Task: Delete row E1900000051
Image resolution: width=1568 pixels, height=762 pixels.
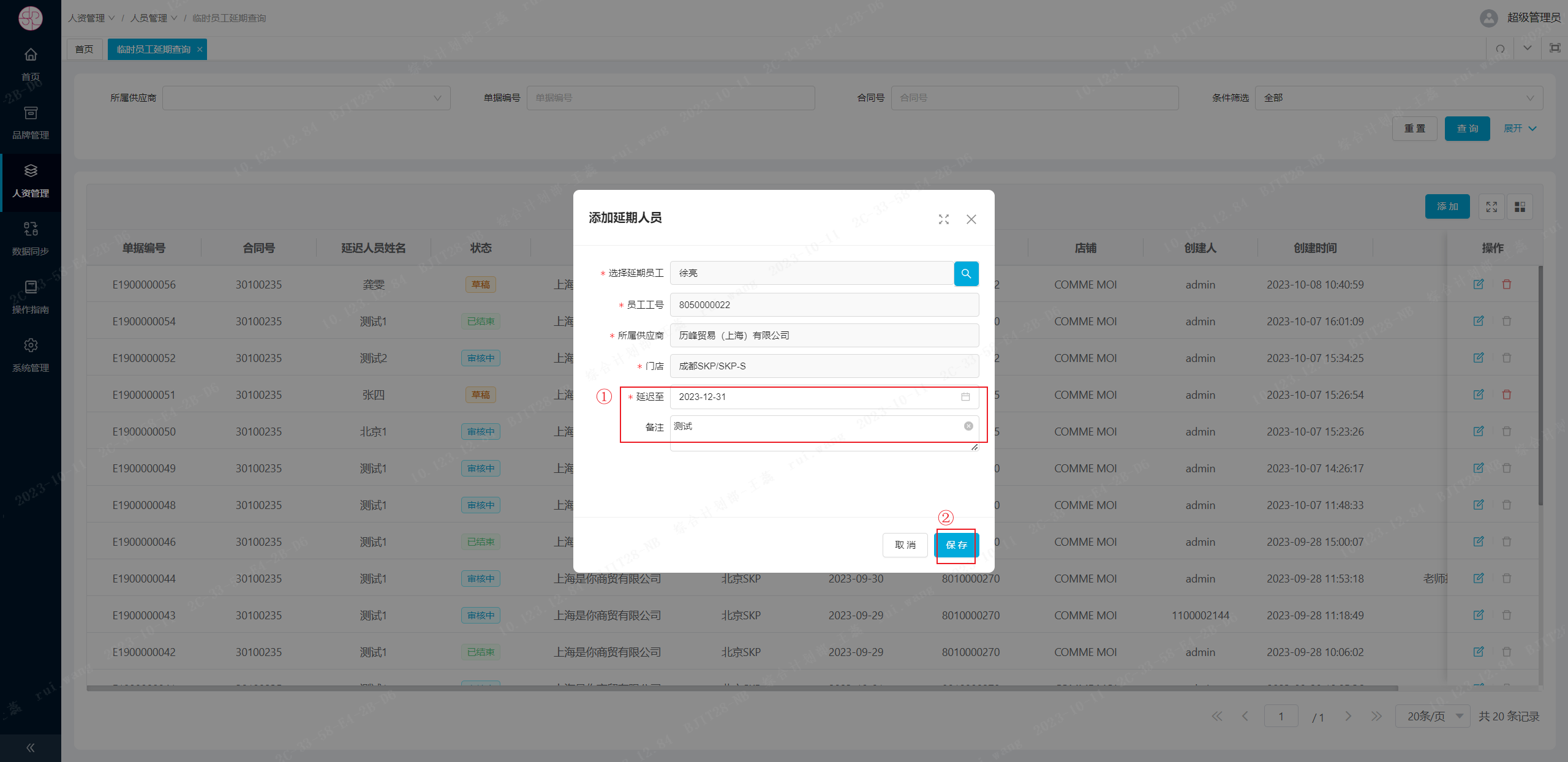Action: pos(1507,394)
